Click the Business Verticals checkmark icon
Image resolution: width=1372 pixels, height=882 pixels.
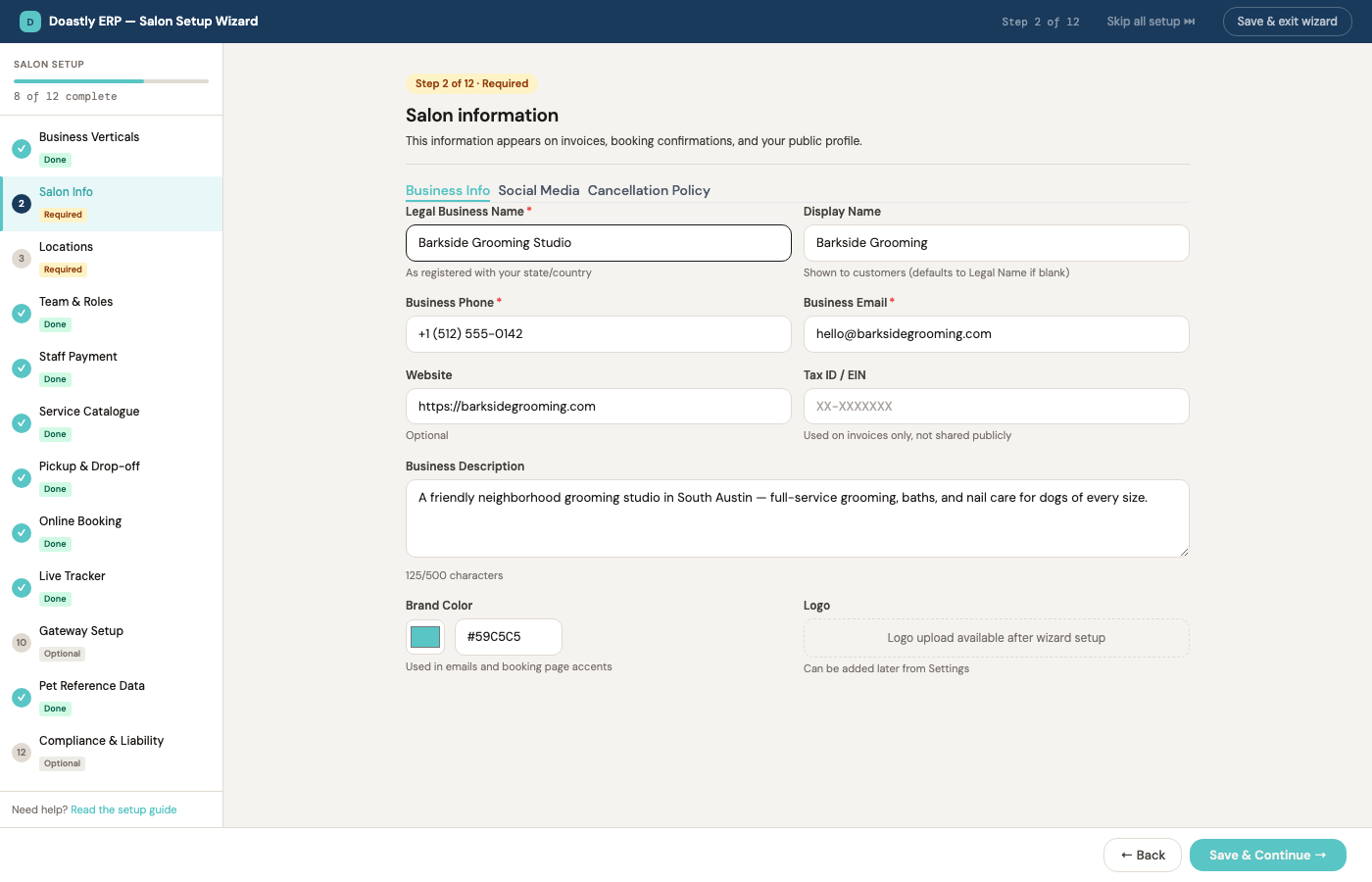[x=22, y=149]
